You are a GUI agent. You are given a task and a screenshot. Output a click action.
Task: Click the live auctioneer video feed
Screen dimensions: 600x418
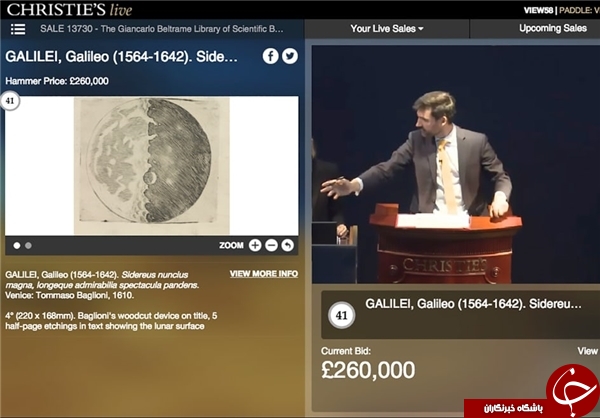[x=456, y=165]
